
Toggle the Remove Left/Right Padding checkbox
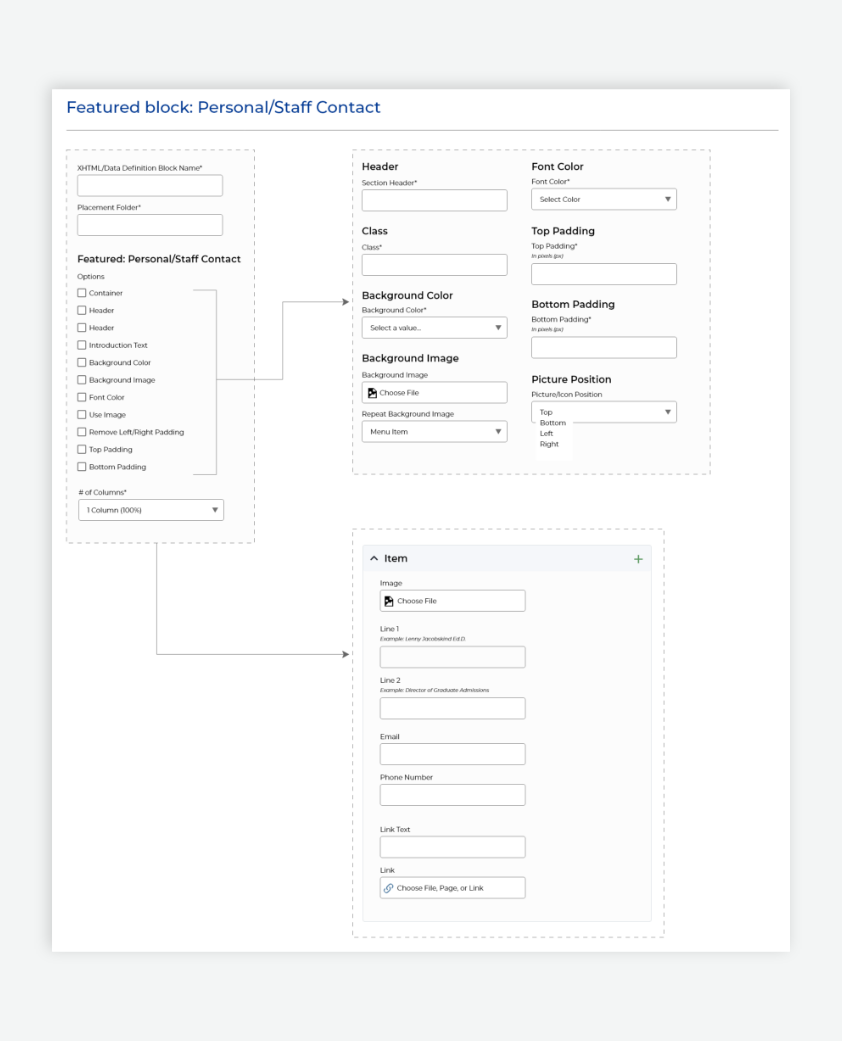pos(82,431)
